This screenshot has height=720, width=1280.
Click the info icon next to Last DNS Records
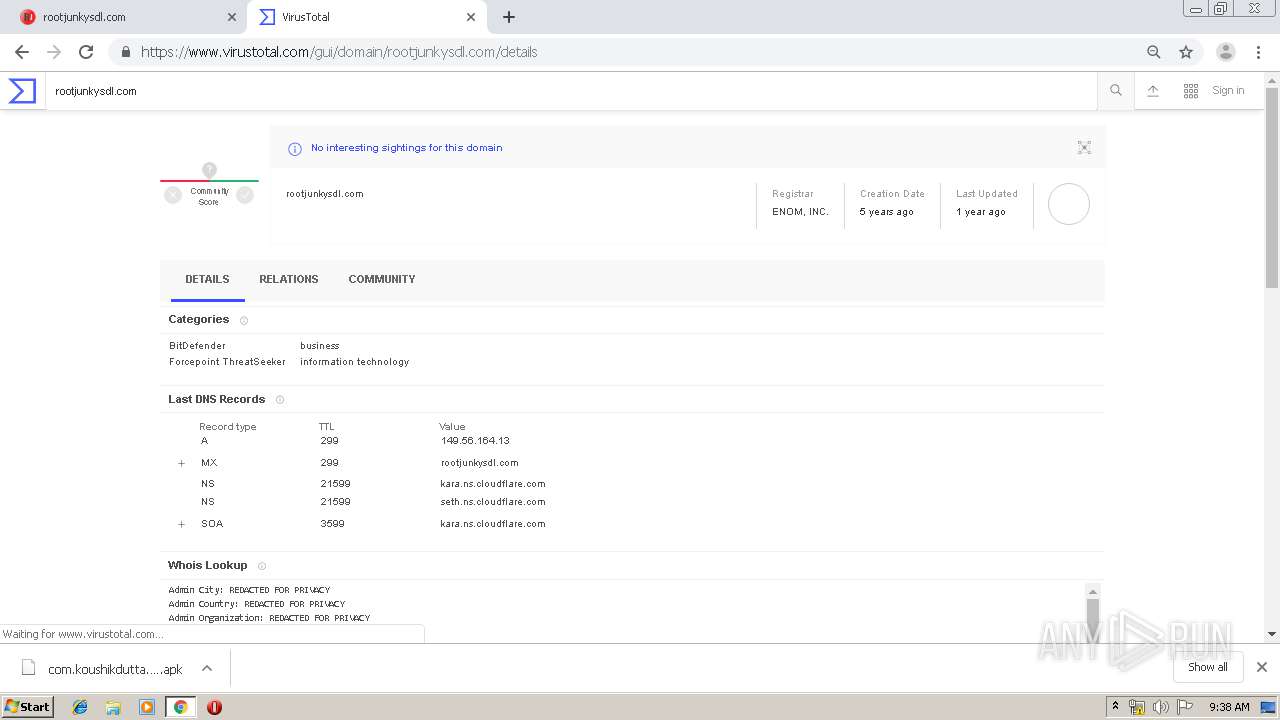[x=280, y=400]
